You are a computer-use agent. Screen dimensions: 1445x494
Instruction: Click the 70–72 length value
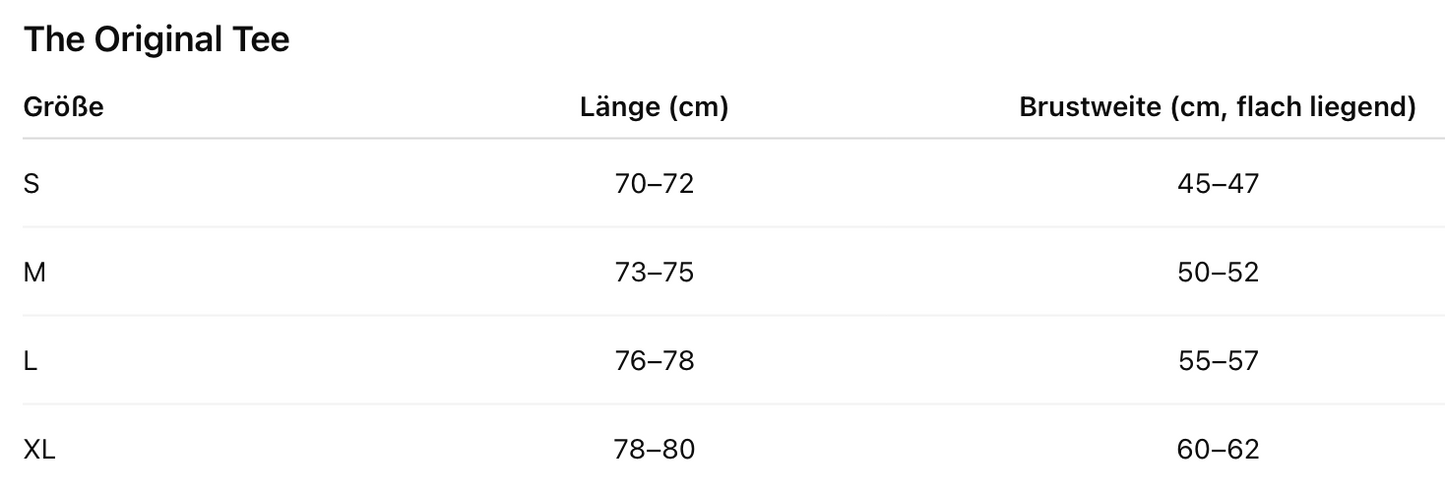pos(654,184)
